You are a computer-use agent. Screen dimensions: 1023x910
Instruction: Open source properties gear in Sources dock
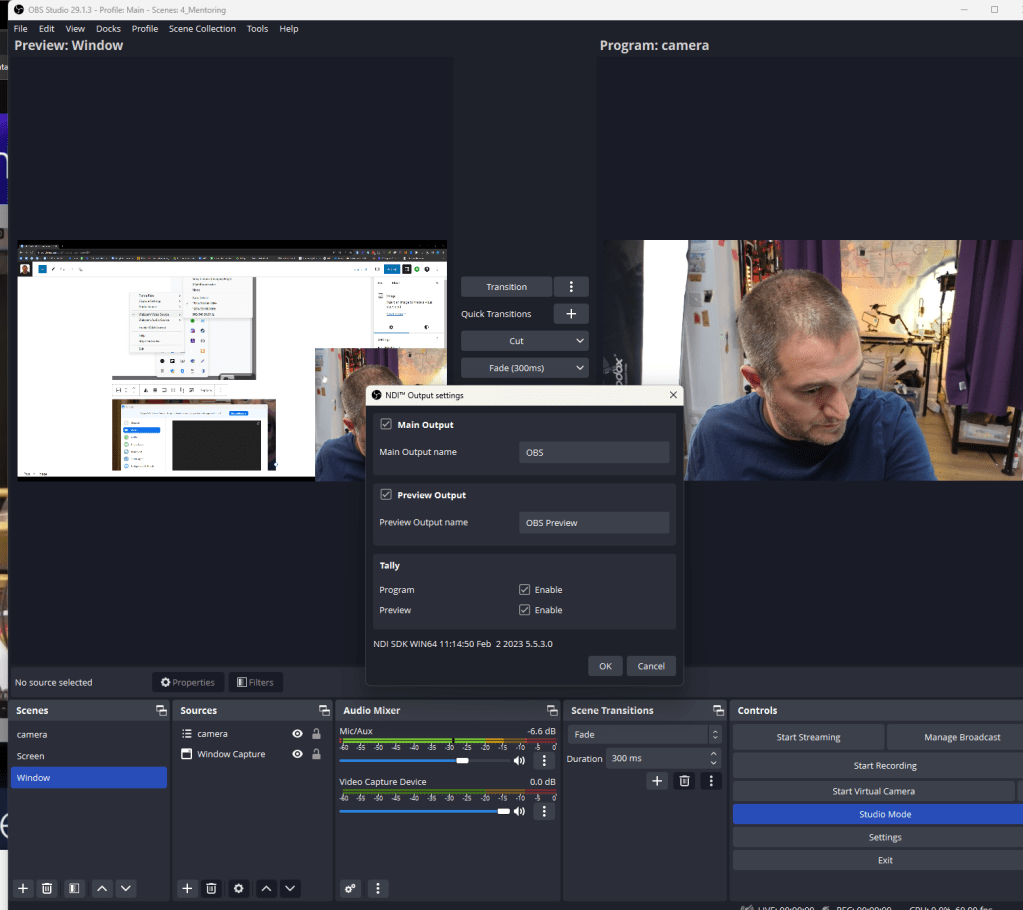click(239, 888)
